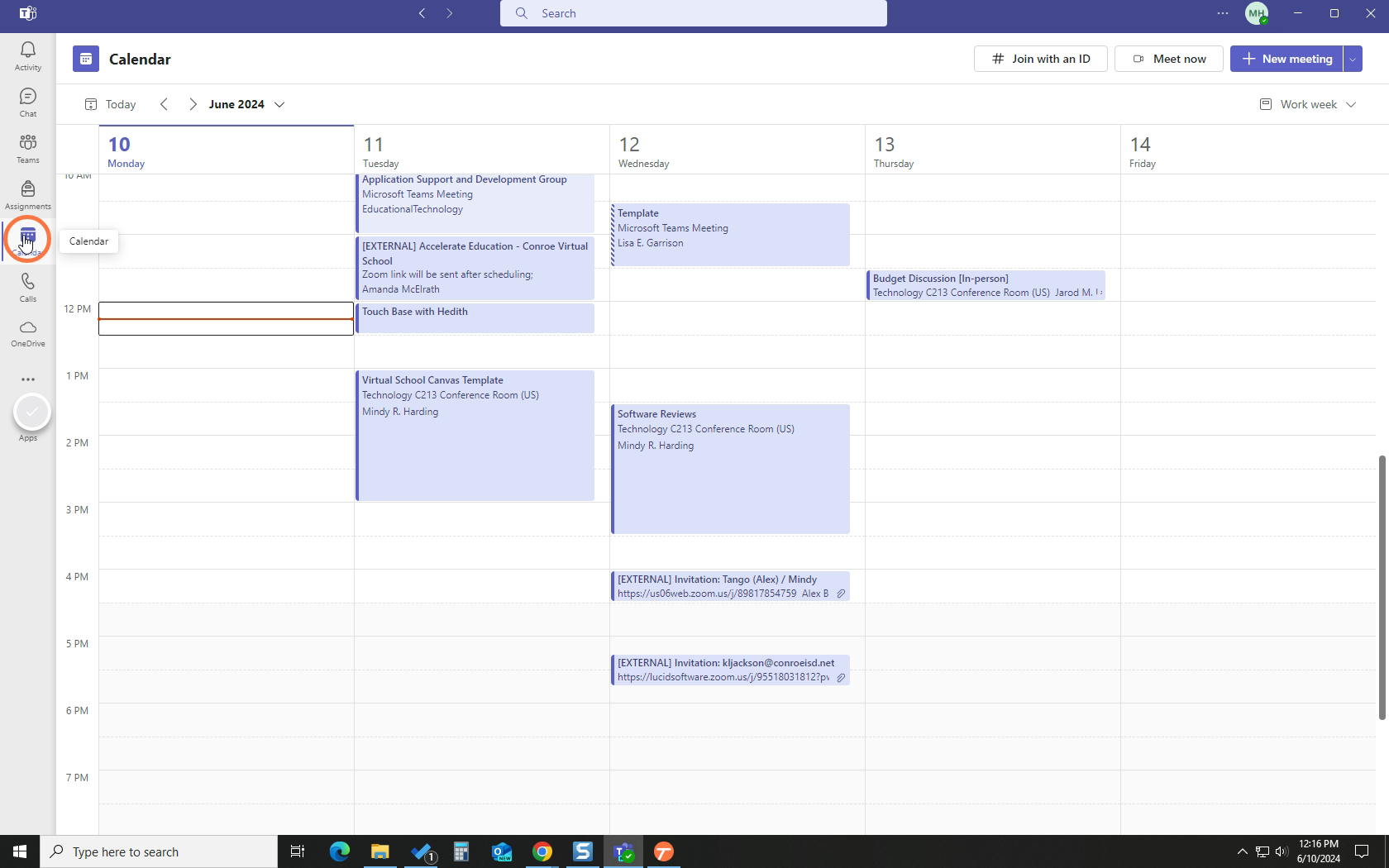Viewport: 1389px width, 868px height.
Task: Open the Application Support and Development Group meeting
Action: coord(475,203)
